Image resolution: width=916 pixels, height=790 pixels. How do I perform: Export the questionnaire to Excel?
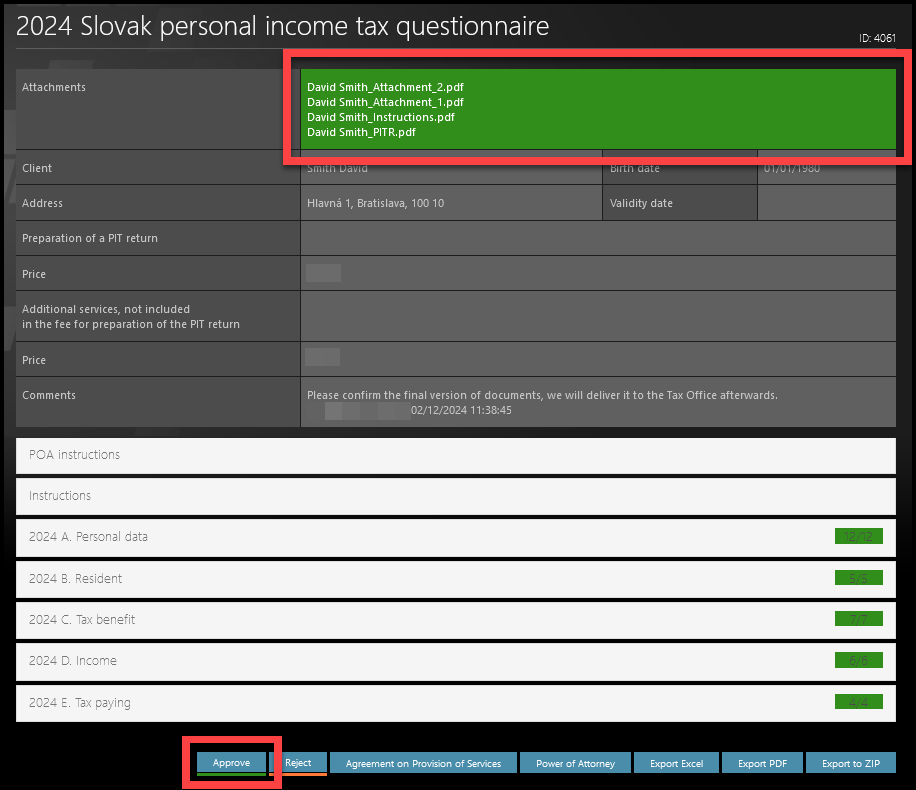[x=676, y=763]
